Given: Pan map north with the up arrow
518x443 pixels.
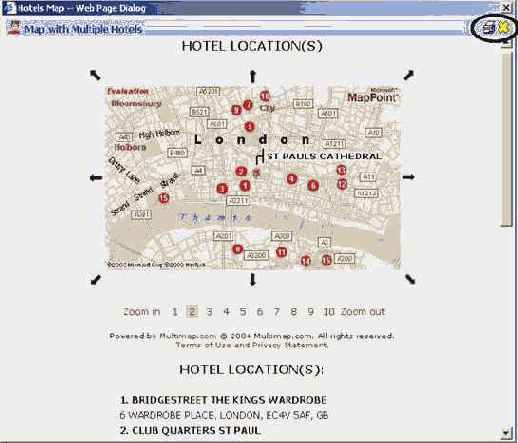Looking at the screenshot, I should point(253,76).
